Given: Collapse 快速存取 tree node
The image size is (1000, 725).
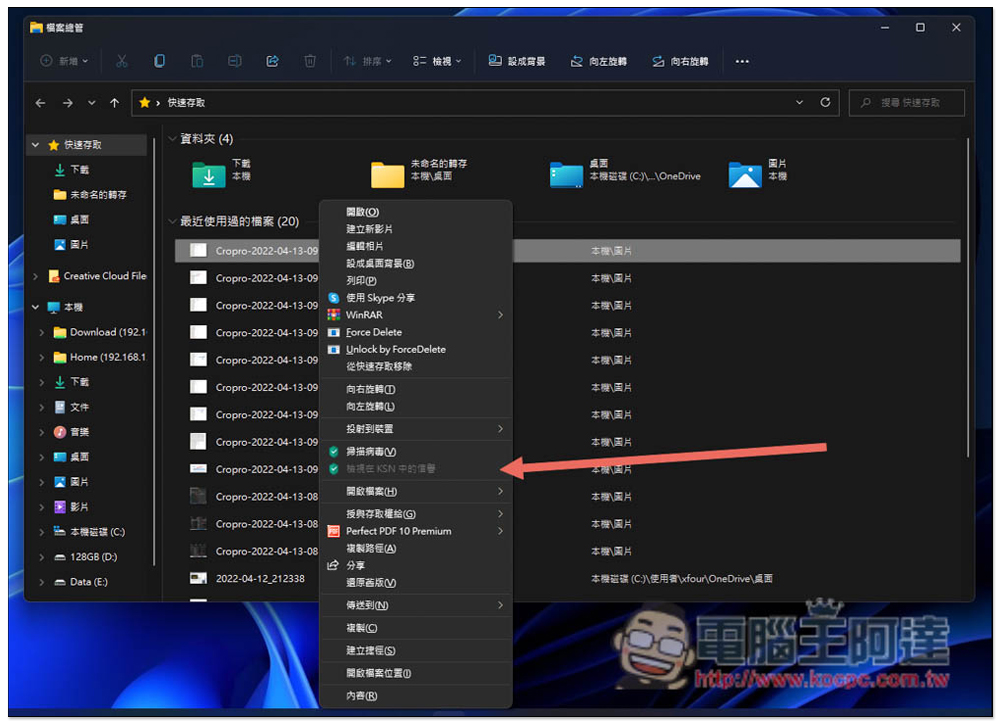Looking at the screenshot, I should (36, 145).
